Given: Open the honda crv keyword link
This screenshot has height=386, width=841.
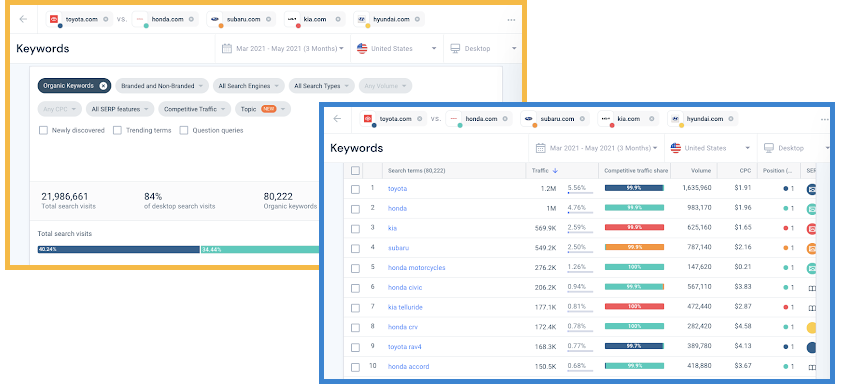Looking at the screenshot, I should click(x=402, y=327).
